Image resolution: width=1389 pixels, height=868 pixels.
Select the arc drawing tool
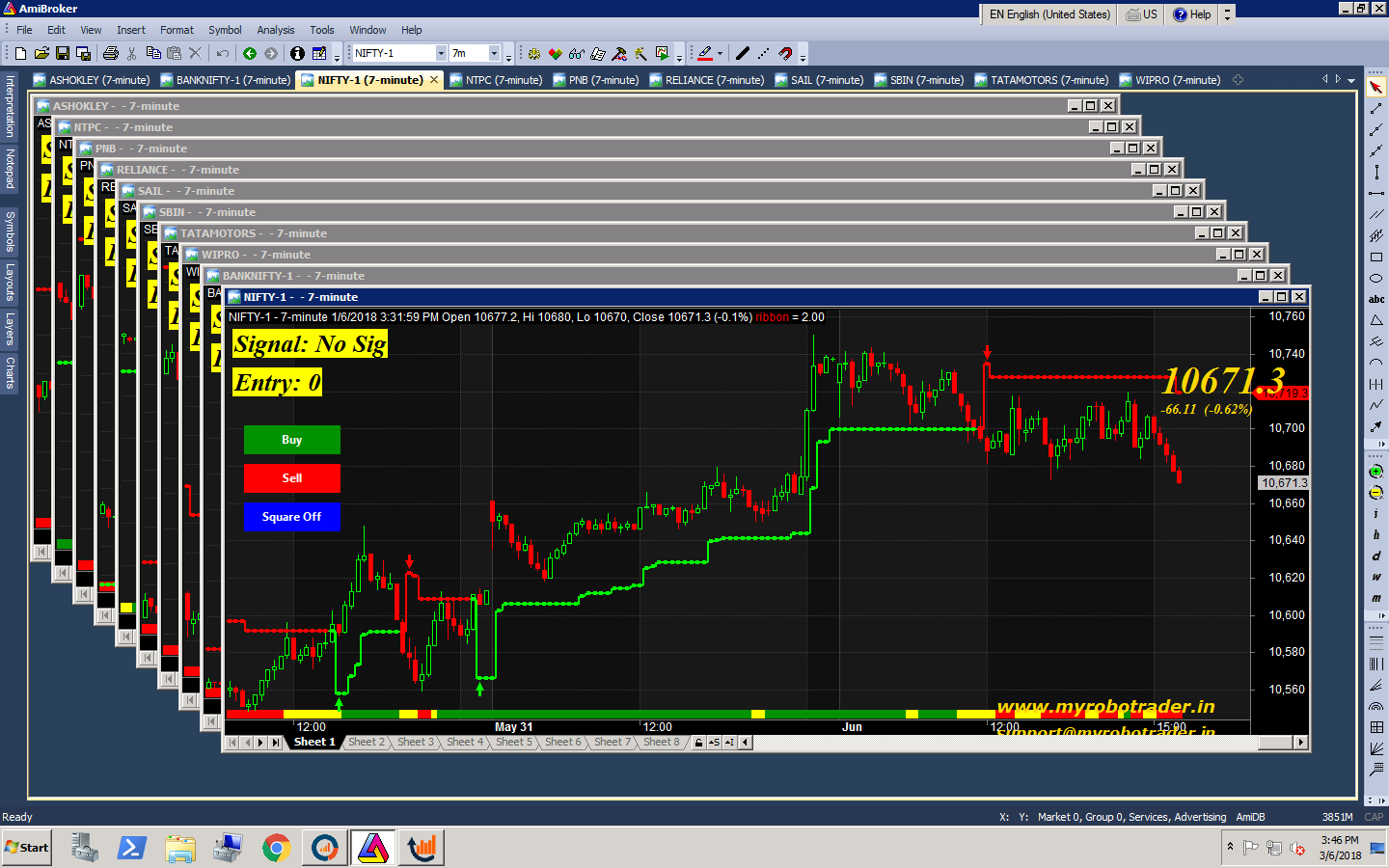point(1376,363)
